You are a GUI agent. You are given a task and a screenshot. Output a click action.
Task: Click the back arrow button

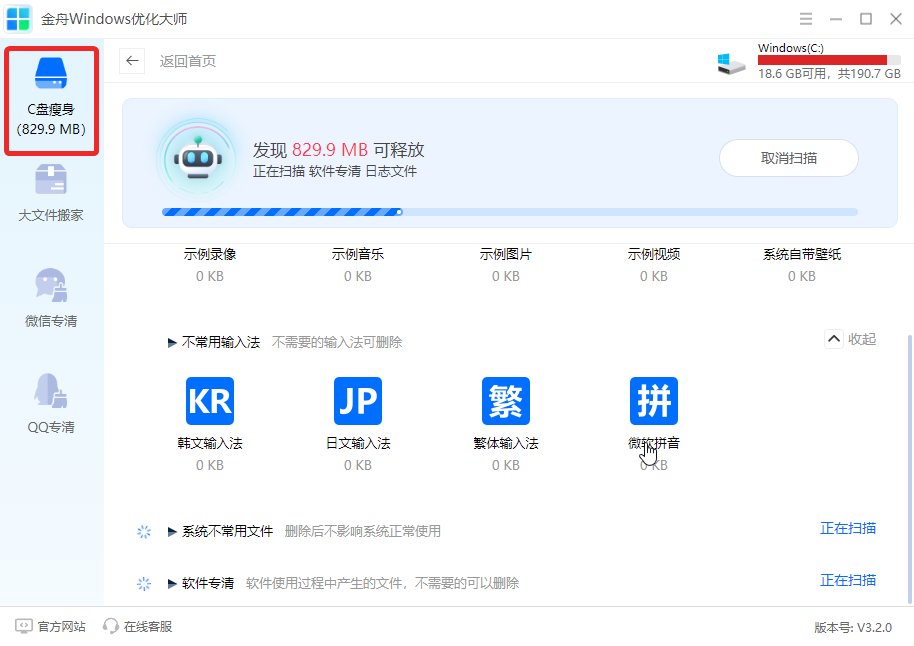(x=132, y=61)
